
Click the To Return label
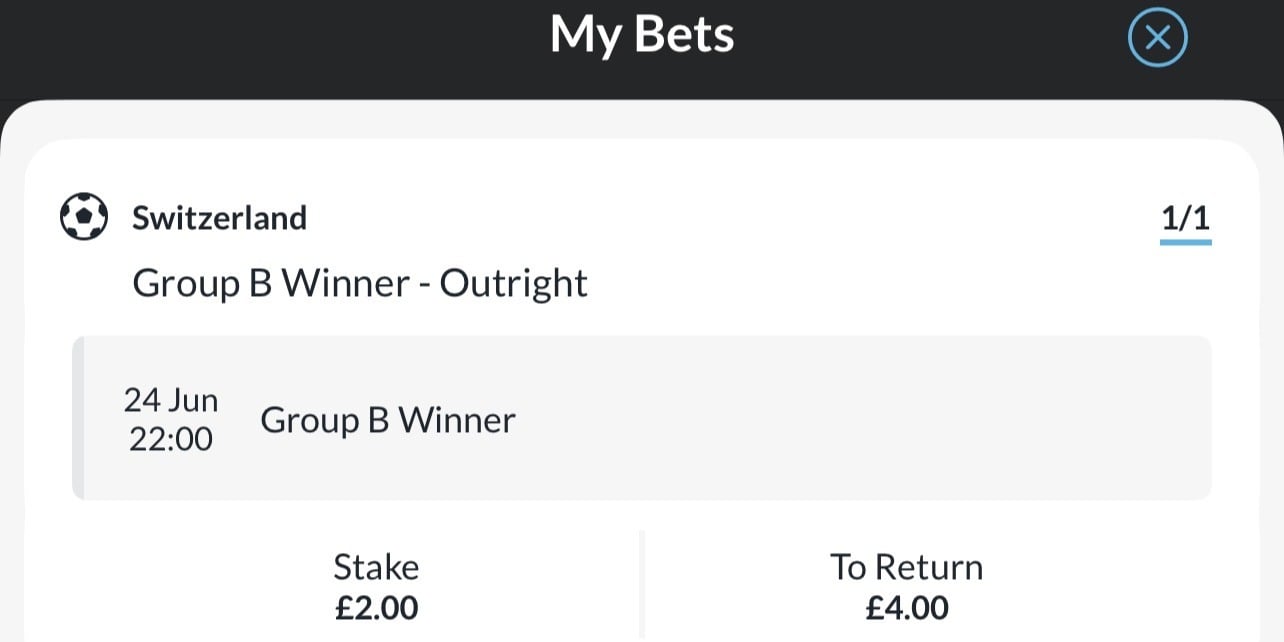click(x=906, y=568)
